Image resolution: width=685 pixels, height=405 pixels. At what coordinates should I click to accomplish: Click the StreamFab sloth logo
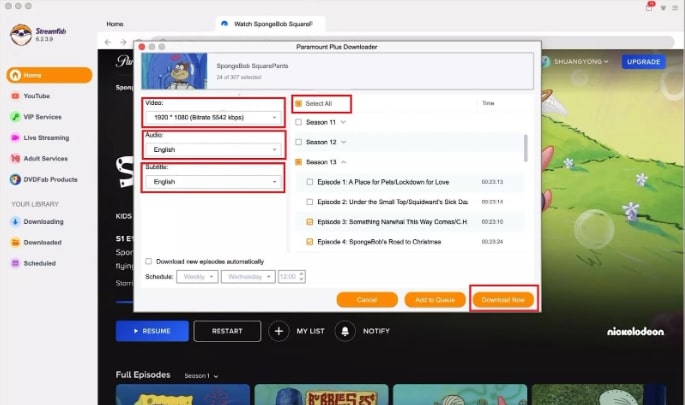point(21,35)
